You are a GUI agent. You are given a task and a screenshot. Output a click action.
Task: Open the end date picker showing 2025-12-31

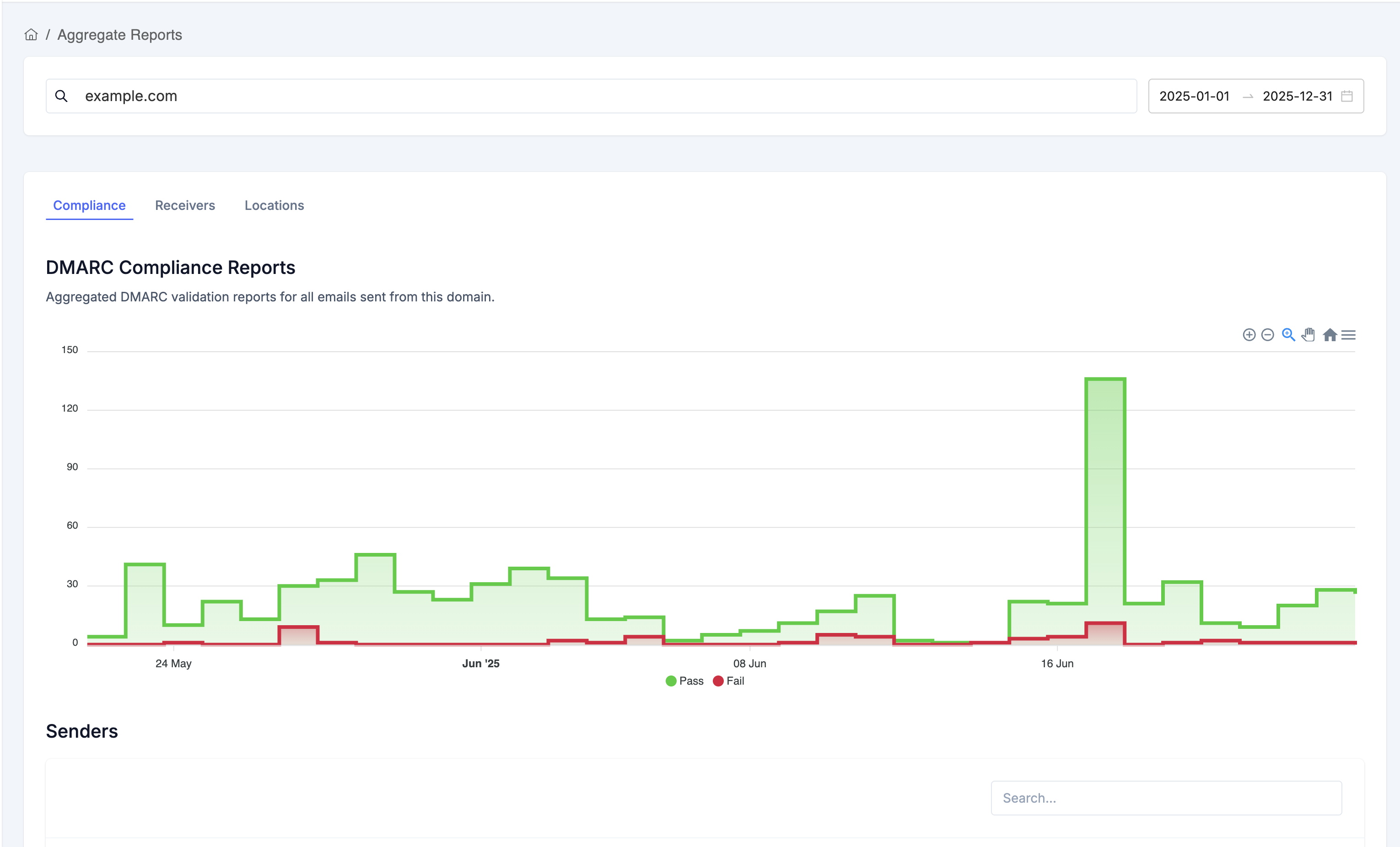click(x=1297, y=96)
